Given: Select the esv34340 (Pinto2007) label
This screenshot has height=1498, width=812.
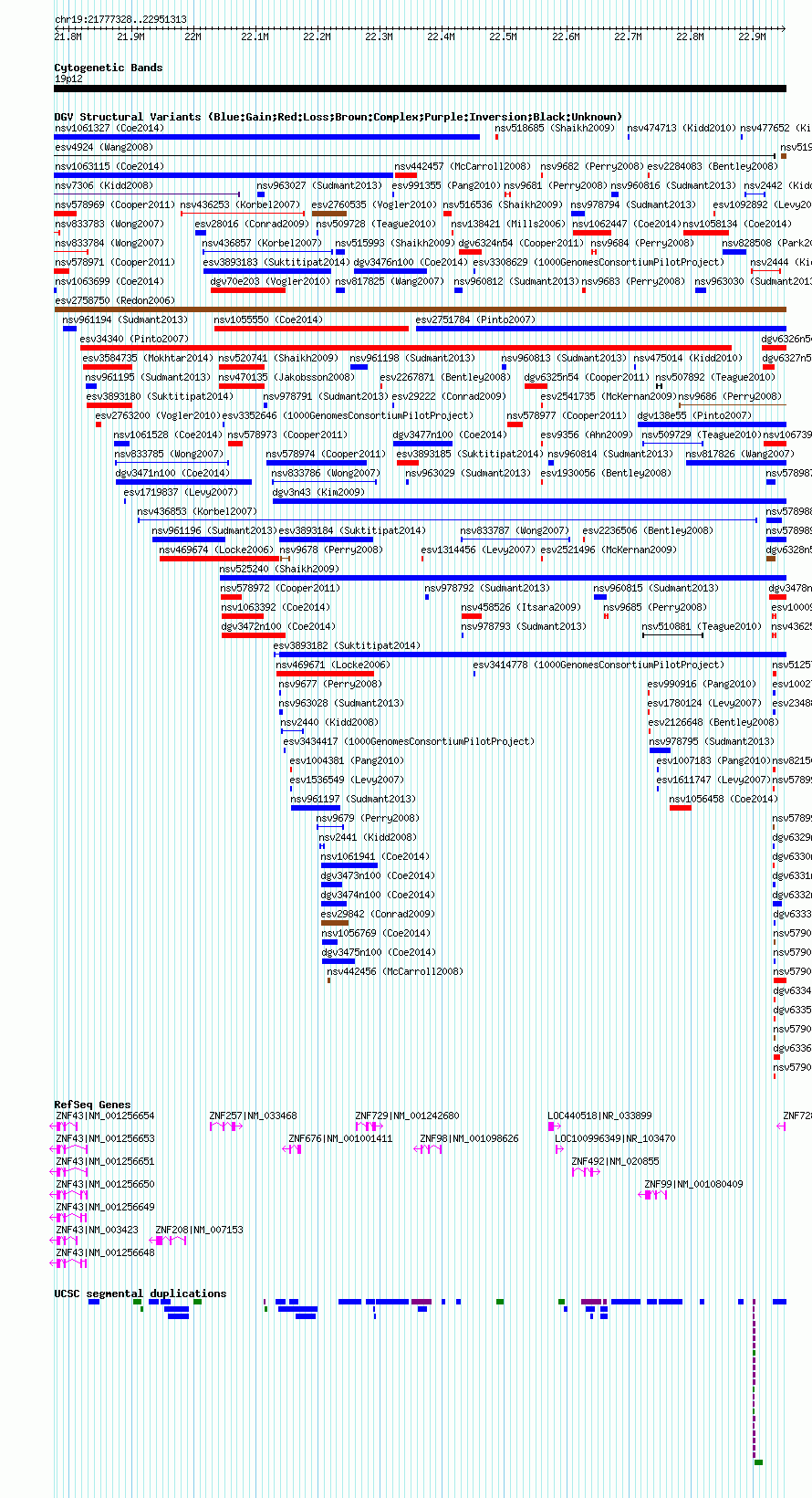Looking at the screenshot, I should [134, 339].
